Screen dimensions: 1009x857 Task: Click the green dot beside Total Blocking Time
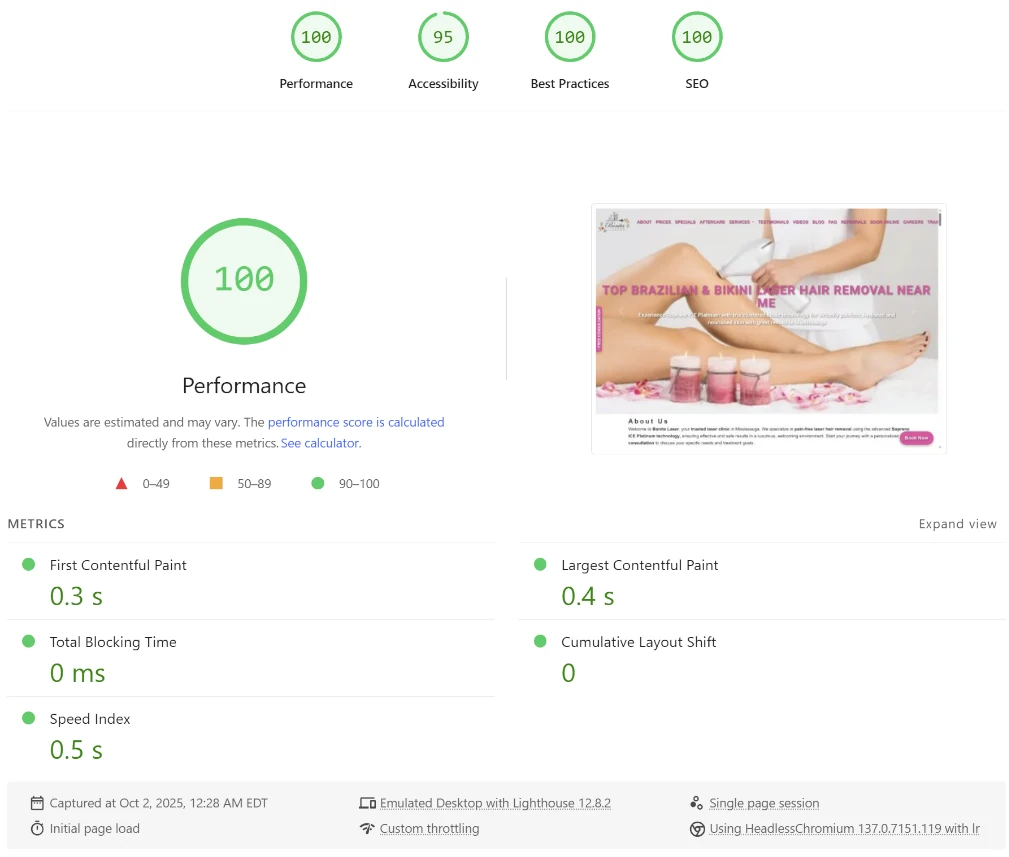(28, 641)
